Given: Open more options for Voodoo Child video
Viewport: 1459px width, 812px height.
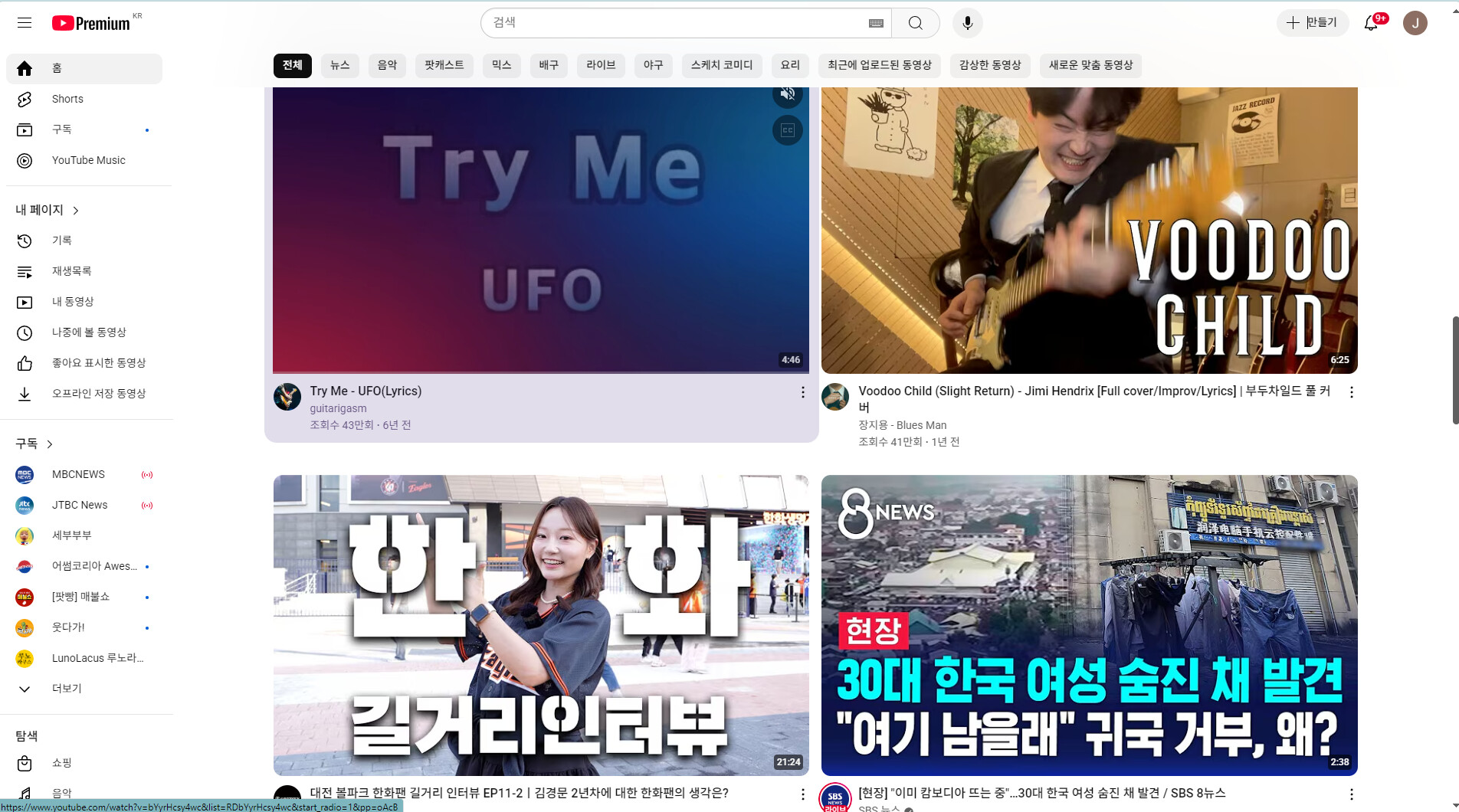Looking at the screenshot, I should [1351, 392].
